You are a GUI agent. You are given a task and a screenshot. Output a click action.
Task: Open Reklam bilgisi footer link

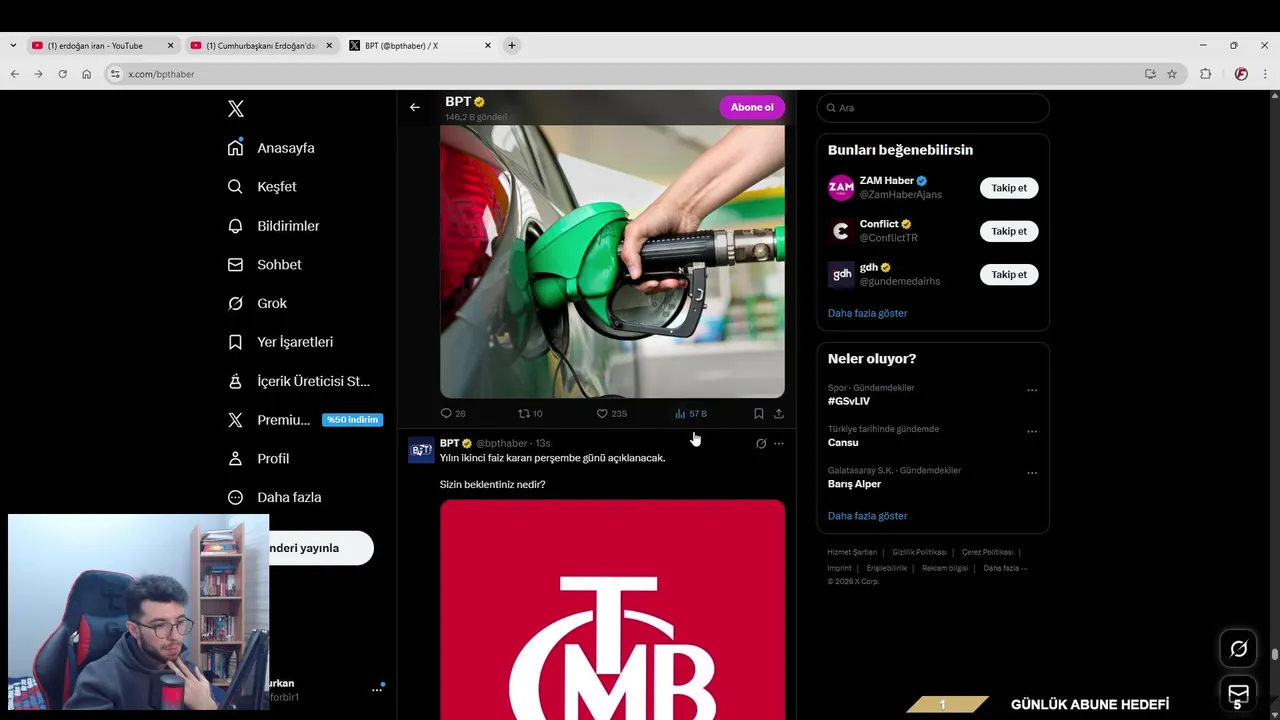pyautogui.click(x=945, y=568)
